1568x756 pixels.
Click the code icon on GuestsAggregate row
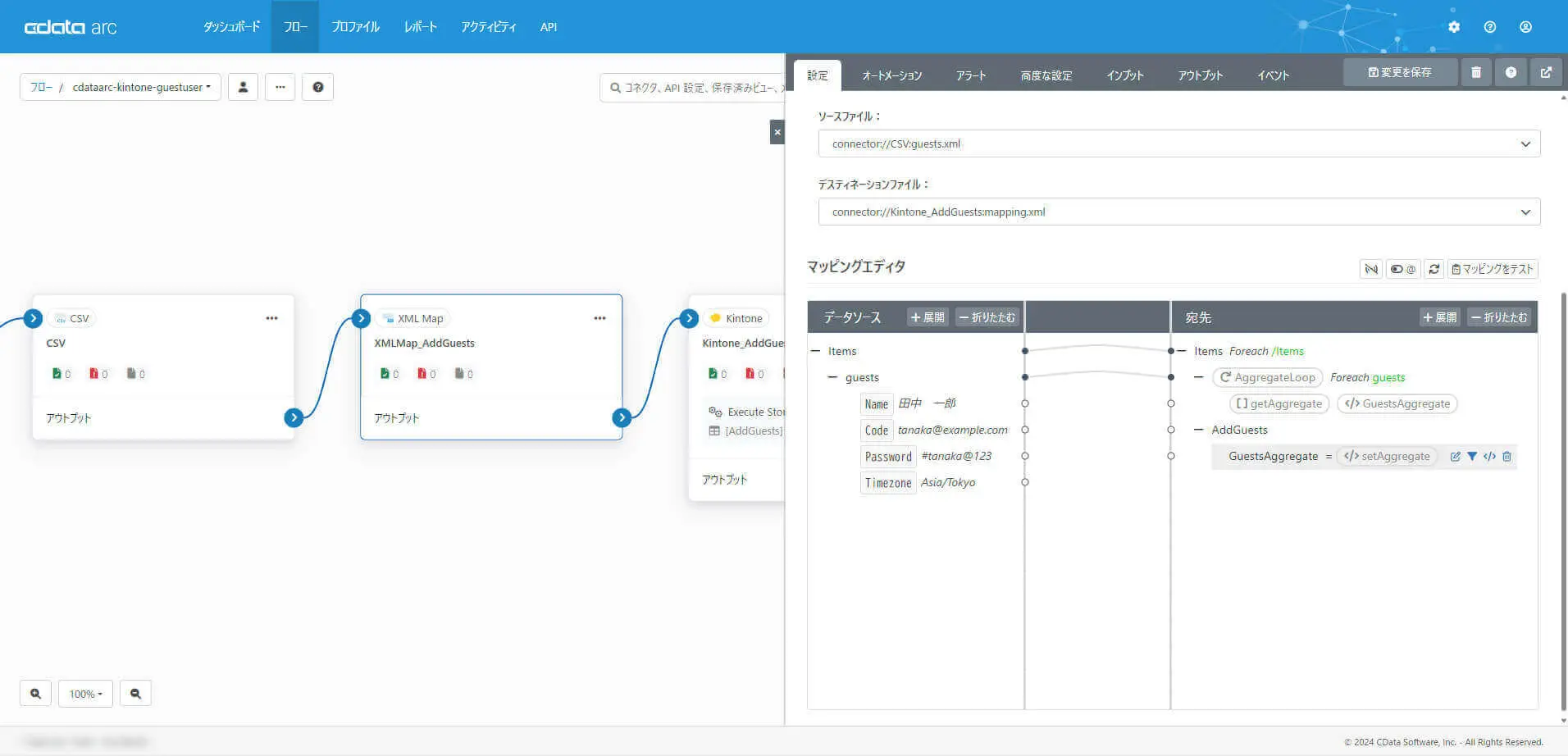pos(1489,457)
